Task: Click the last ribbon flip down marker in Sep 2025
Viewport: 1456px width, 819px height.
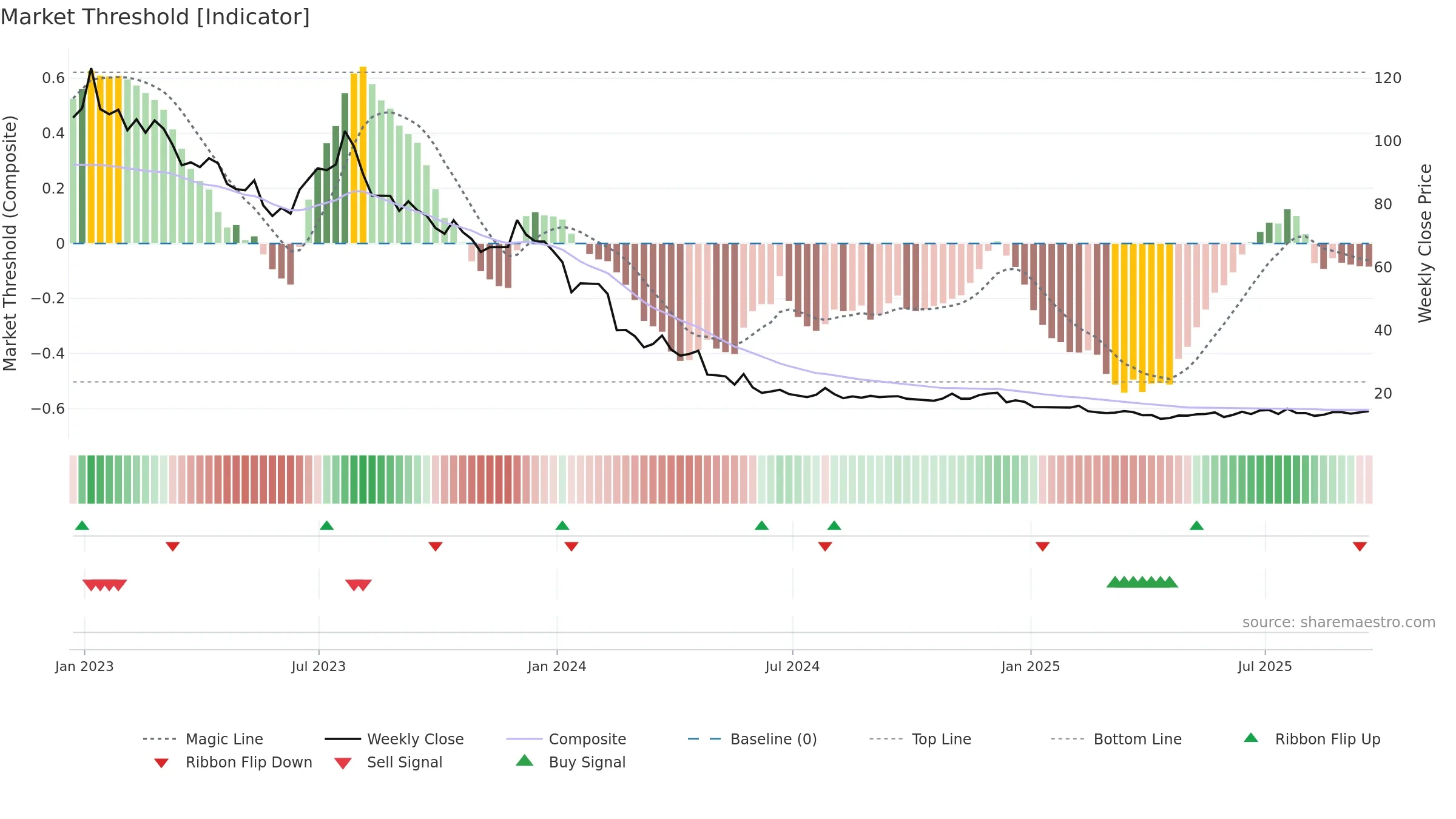Action: click(1360, 547)
